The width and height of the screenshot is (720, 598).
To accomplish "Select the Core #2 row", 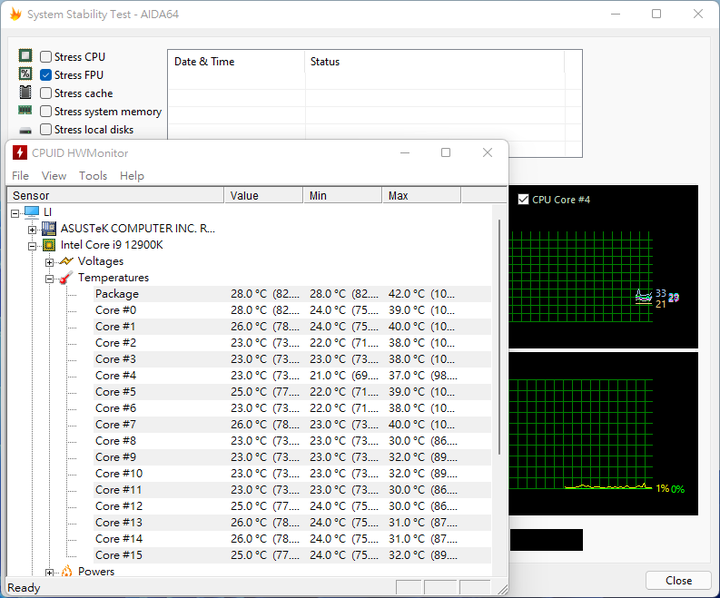I will (x=292, y=343).
